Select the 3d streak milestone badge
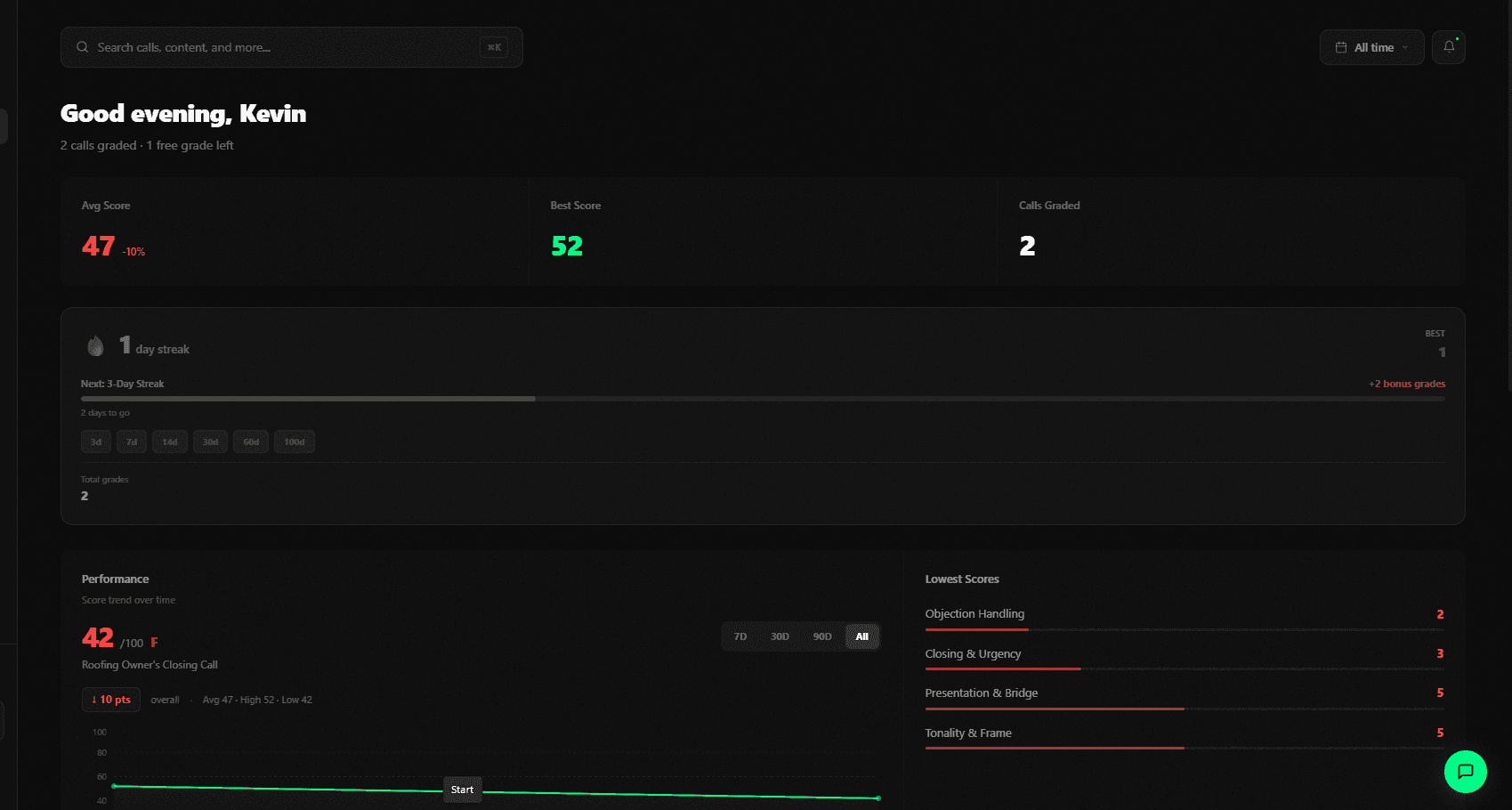1512x810 pixels. coord(96,442)
